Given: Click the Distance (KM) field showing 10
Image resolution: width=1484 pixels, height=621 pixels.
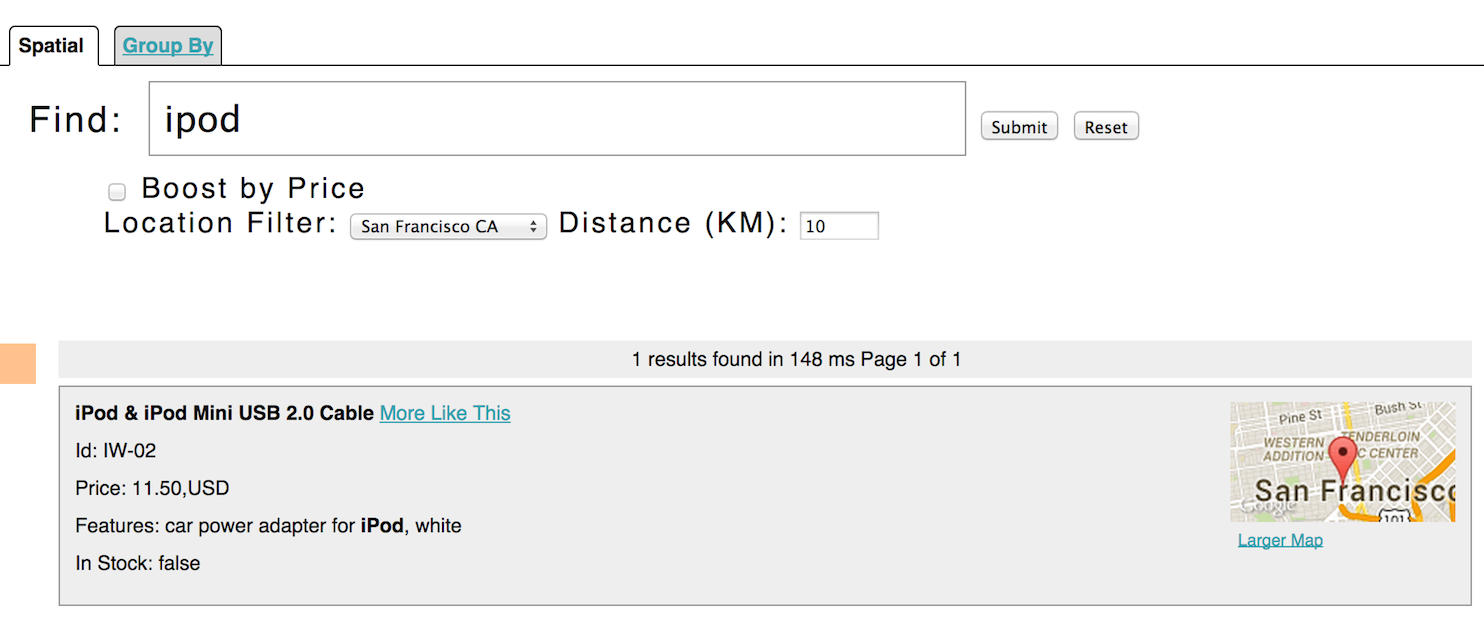Looking at the screenshot, I should pyautogui.click(x=839, y=225).
